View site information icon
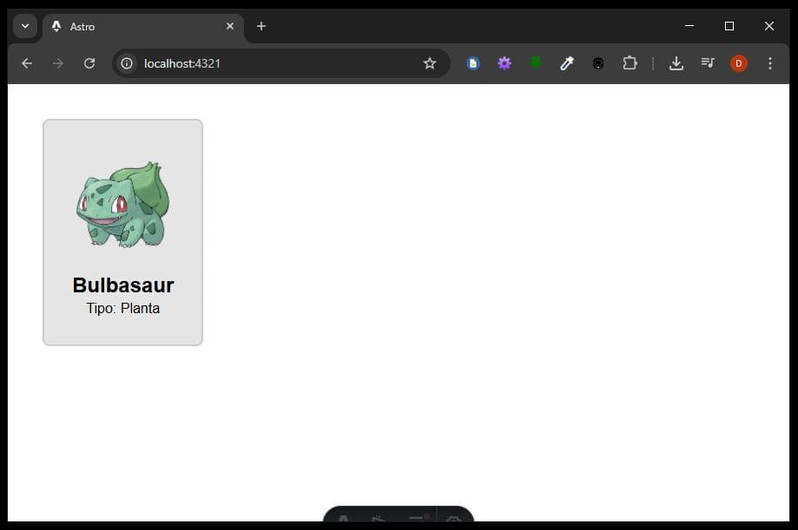 [x=127, y=63]
